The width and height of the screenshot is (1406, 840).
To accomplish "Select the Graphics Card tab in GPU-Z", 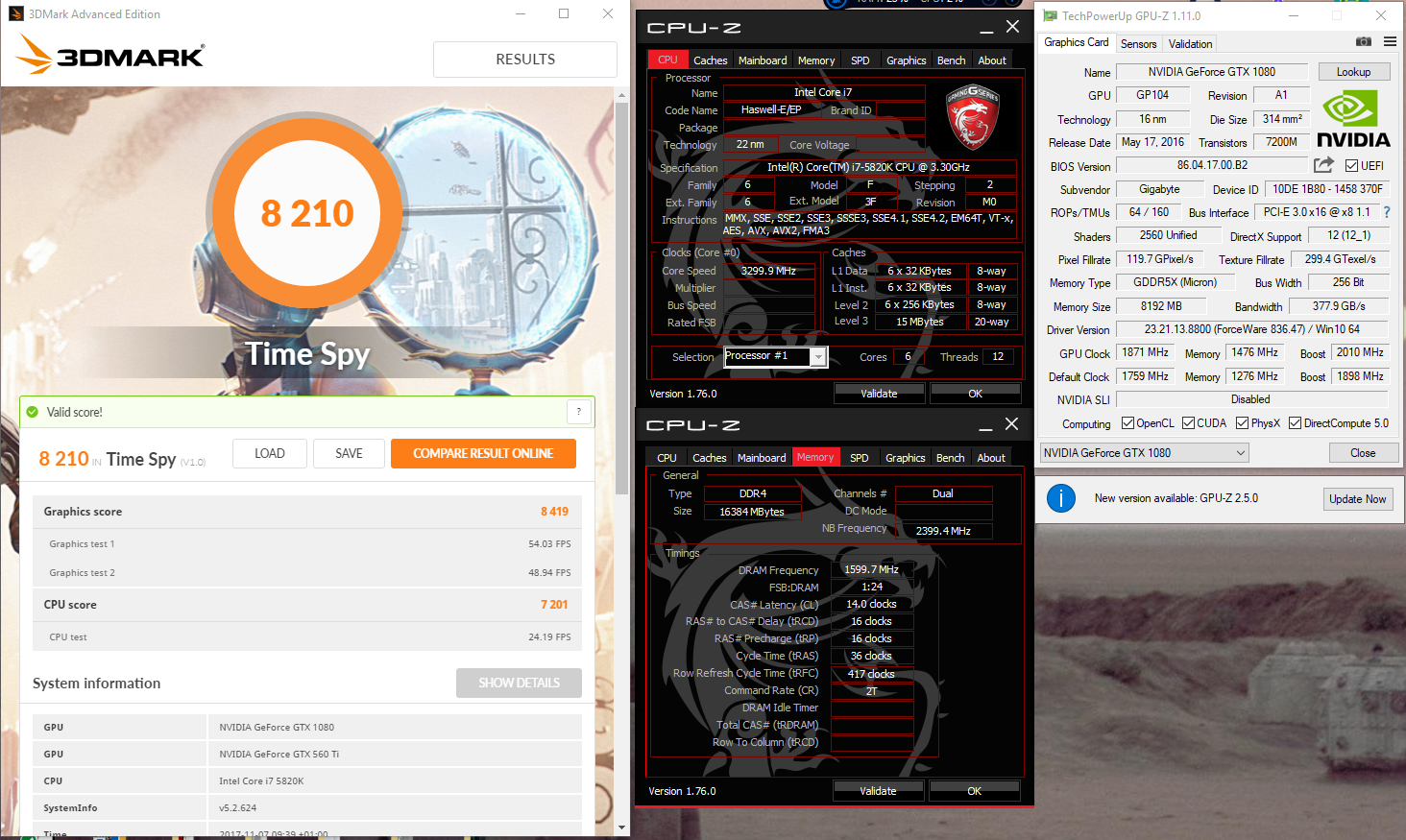I will coord(1077,42).
